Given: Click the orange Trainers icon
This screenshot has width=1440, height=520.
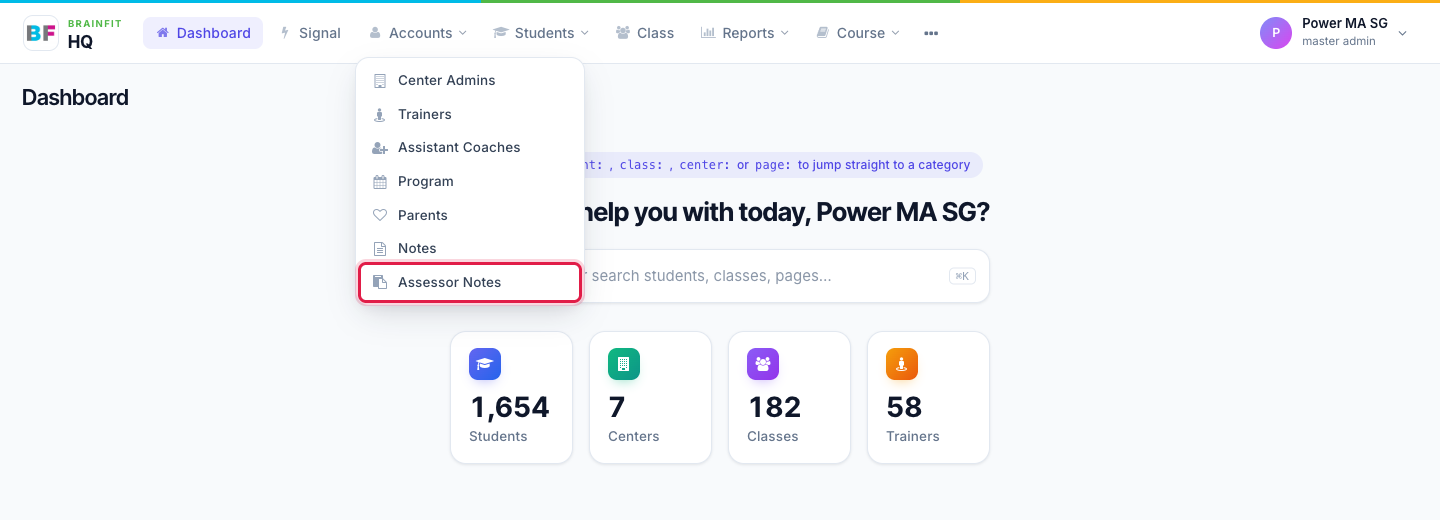Looking at the screenshot, I should 902,364.
